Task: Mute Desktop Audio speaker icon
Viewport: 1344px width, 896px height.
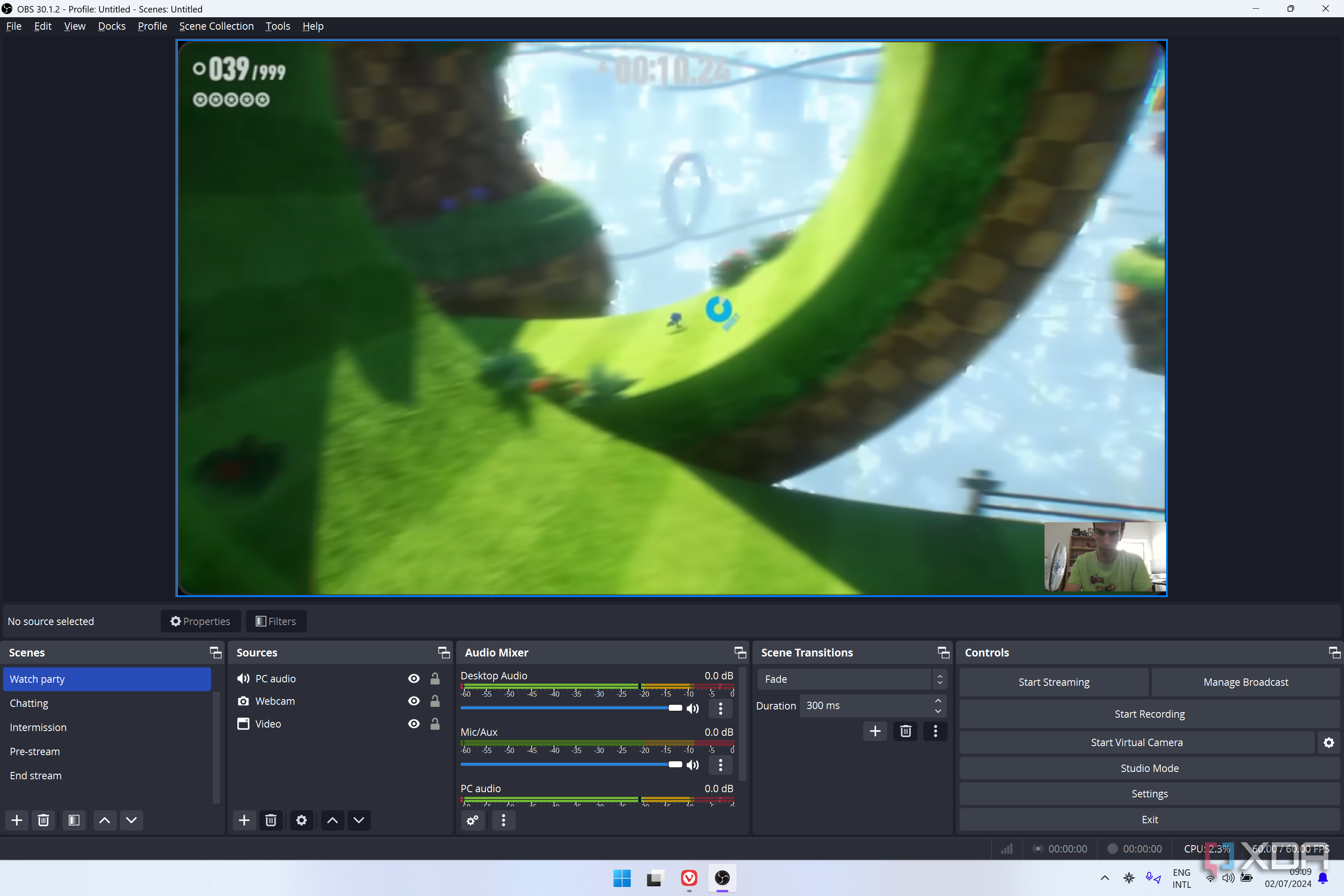Action: click(x=693, y=709)
